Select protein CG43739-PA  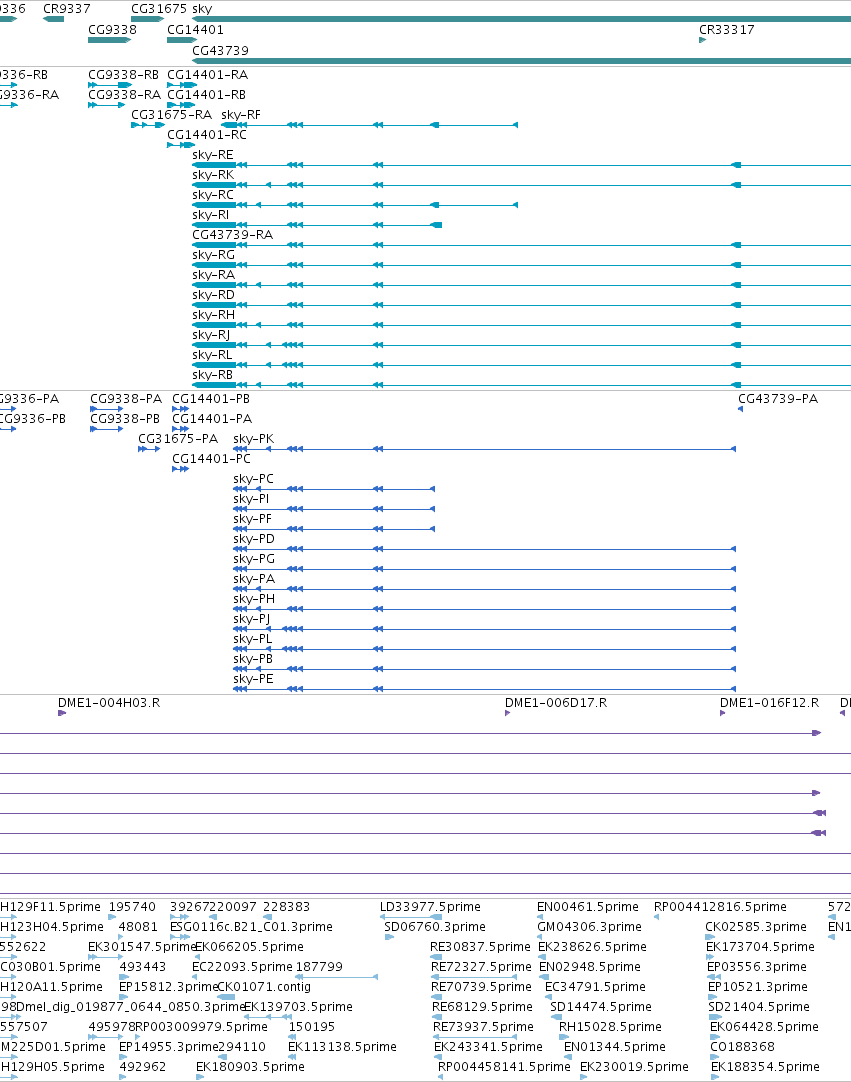click(778, 399)
